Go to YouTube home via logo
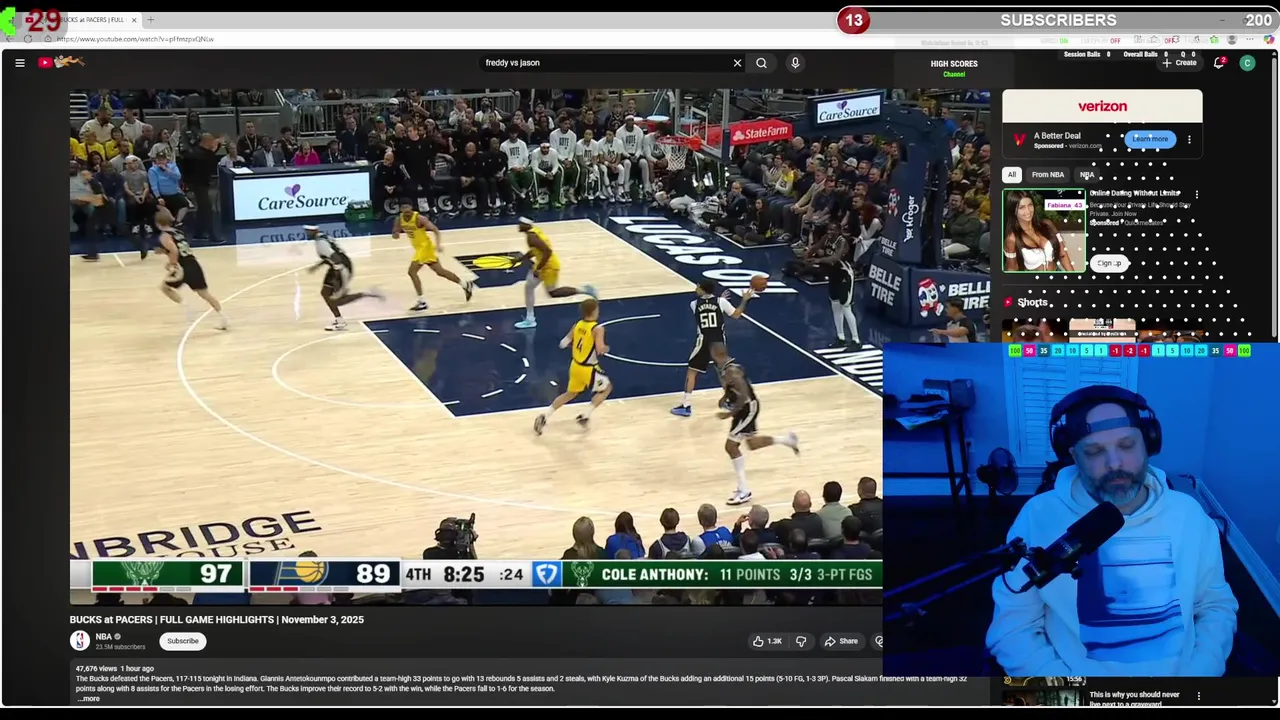1280x720 pixels. [x=61, y=62]
